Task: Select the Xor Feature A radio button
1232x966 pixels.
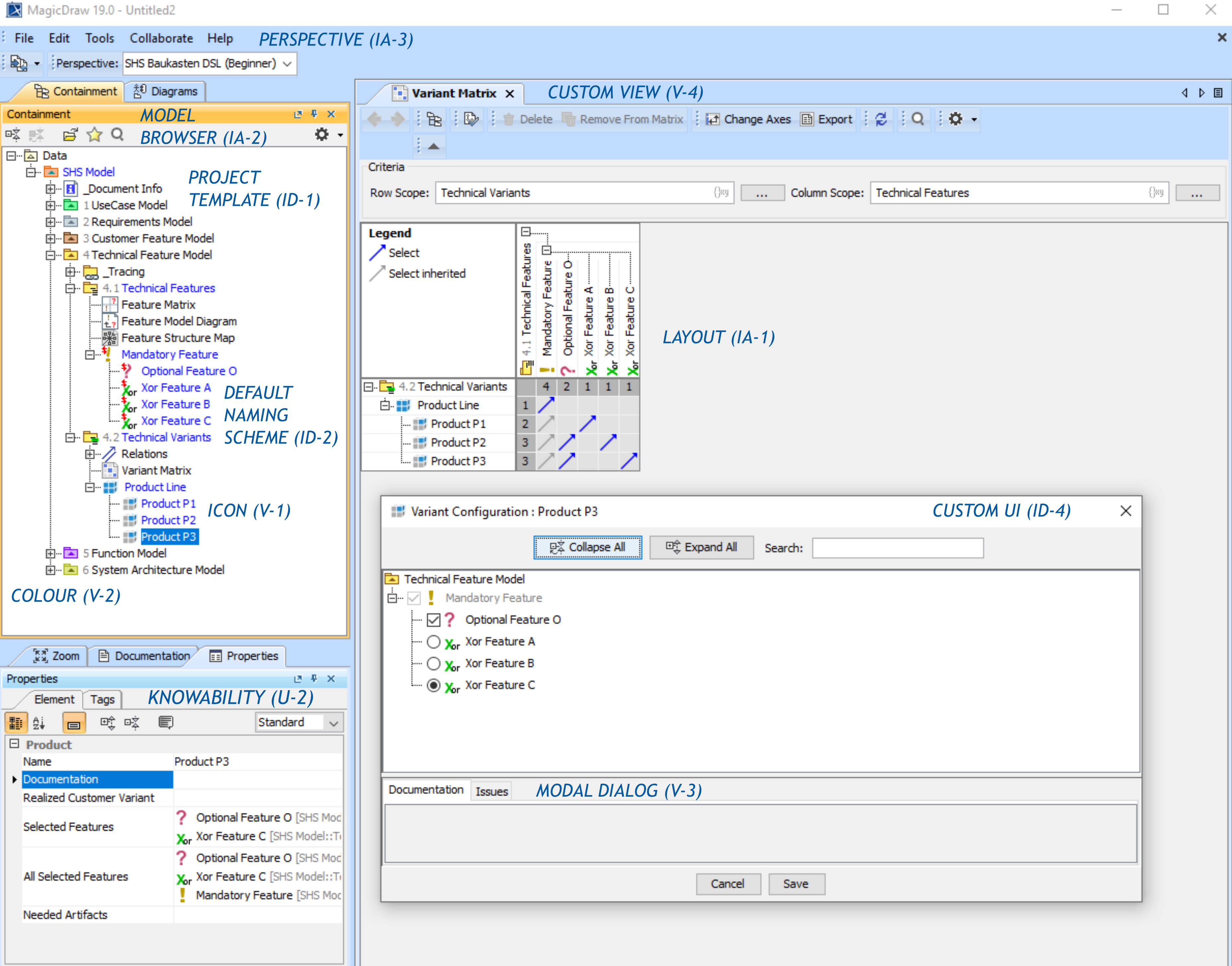Action: (x=434, y=641)
